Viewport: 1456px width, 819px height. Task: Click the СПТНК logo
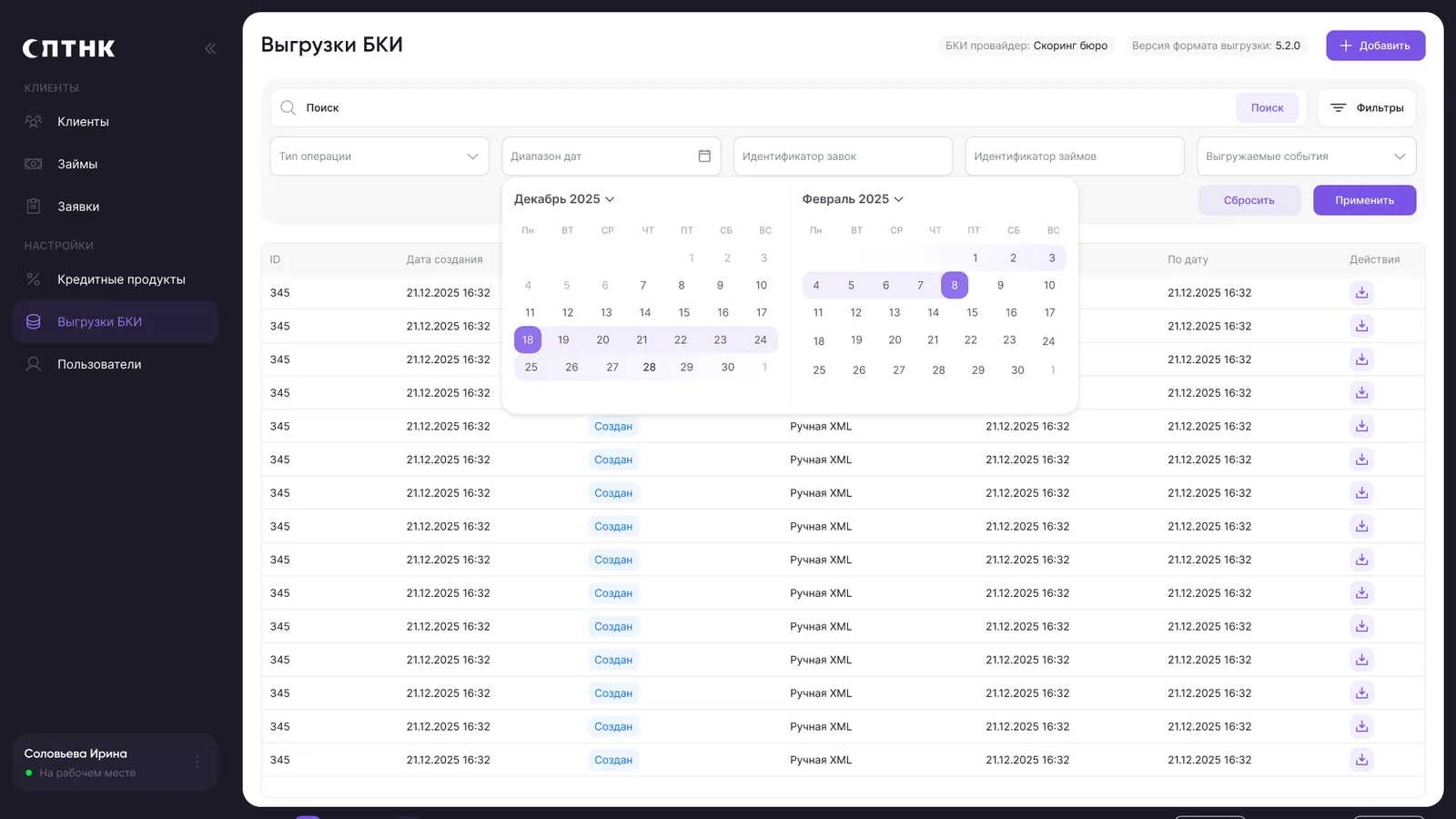[x=69, y=48]
